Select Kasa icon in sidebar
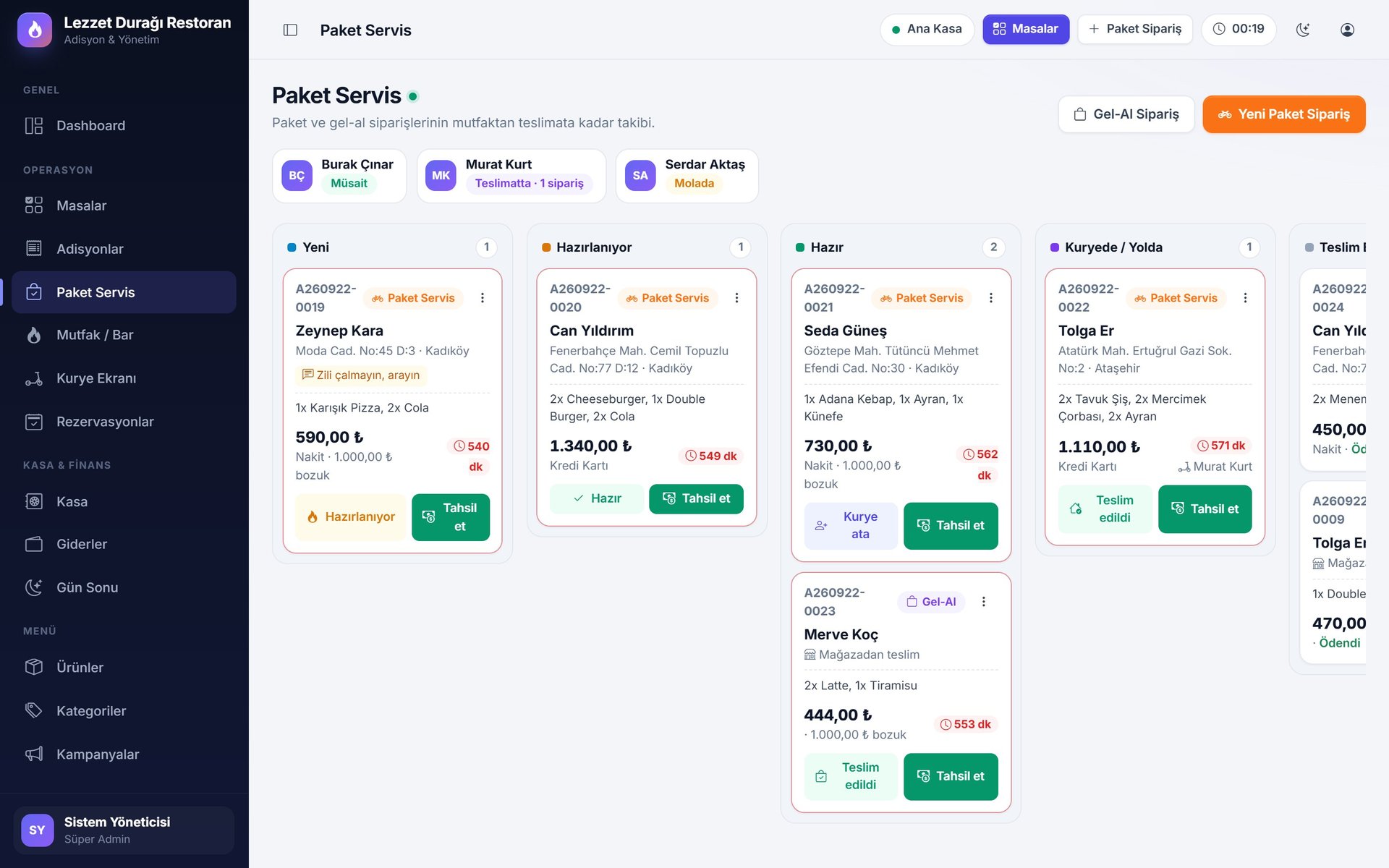This screenshot has width=1389, height=868. pyautogui.click(x=34, y=501)
